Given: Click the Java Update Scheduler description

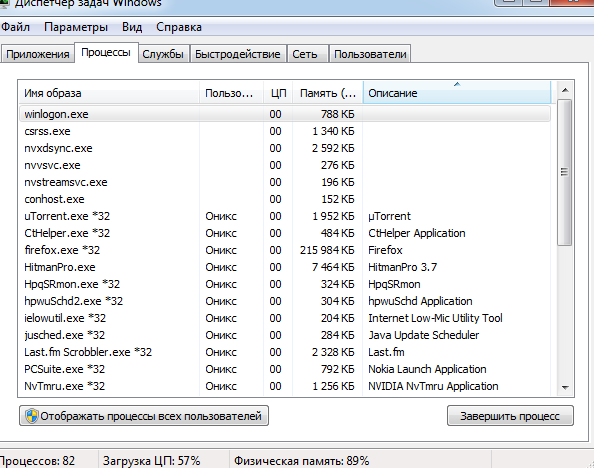Looking at the screenshot, I should point(424,335).
